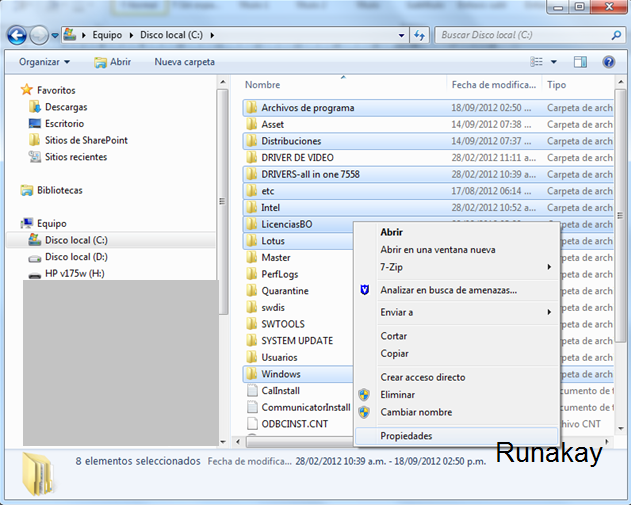Screen dimensions: 631x505
Task: Select the SYSTEM UPDATE folder name
Action: pos(297,341)
